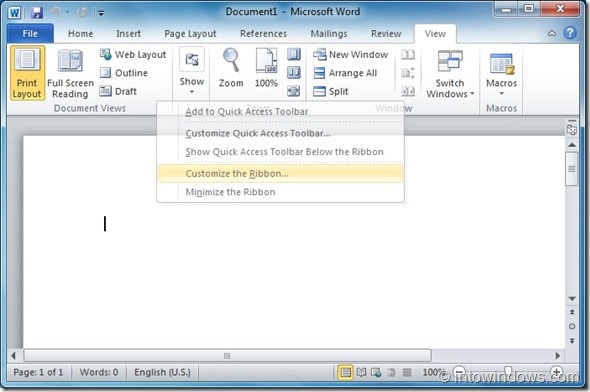Viewport: 590px width, 392px height.
Task: Open Switch Windows dropdown
Action: (450, 74)
